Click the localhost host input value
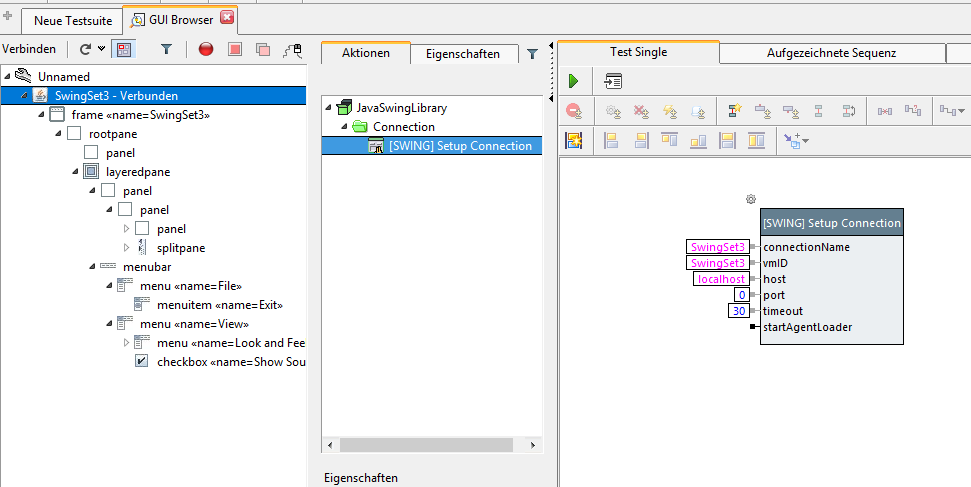Image resolution: width=971 pixels, height=487 pixels. pyautogui.click(x=721, y=279)
